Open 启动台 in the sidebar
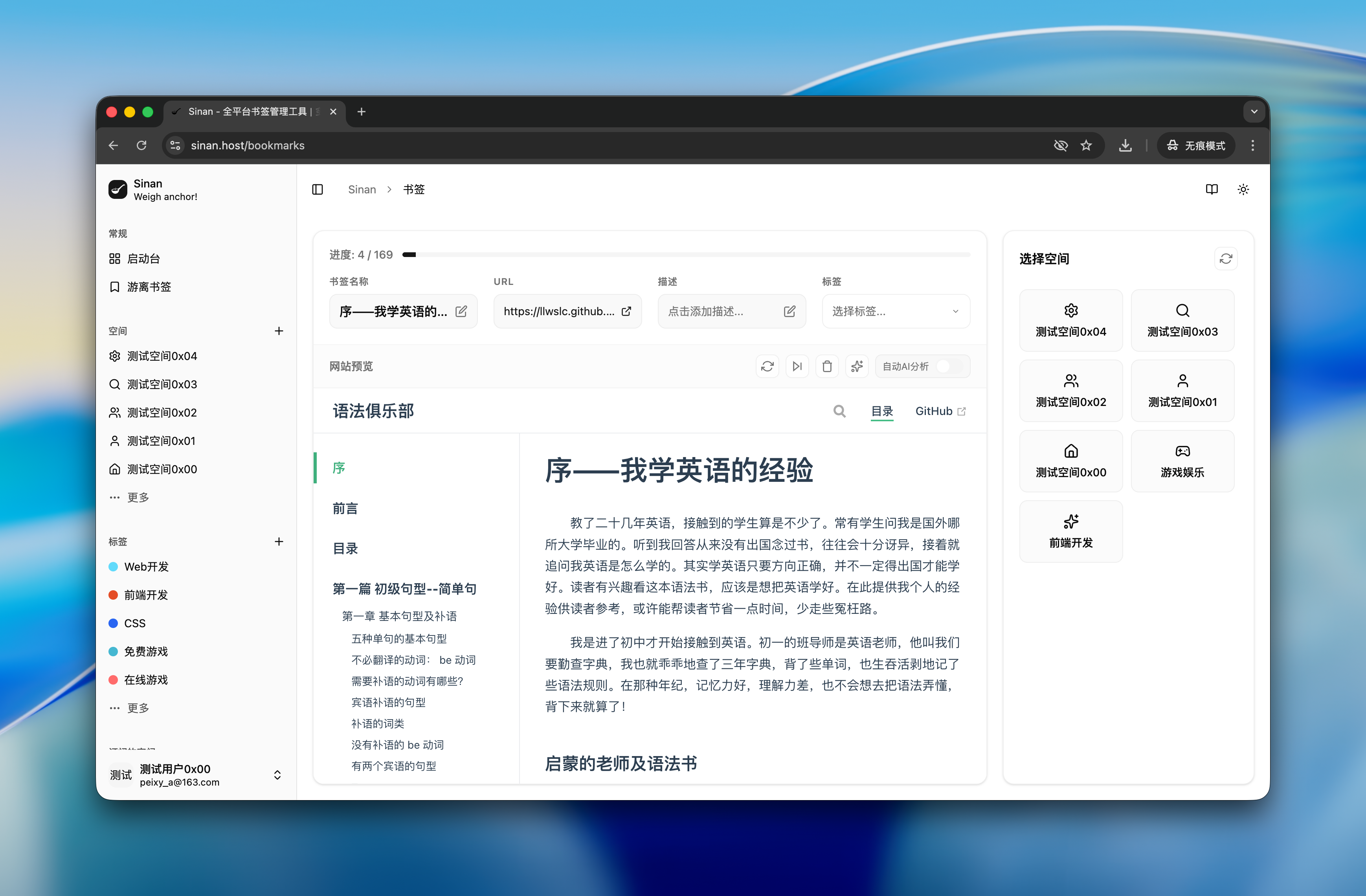1366x896 pixels. pyautogui.click(x=143, y=259)
